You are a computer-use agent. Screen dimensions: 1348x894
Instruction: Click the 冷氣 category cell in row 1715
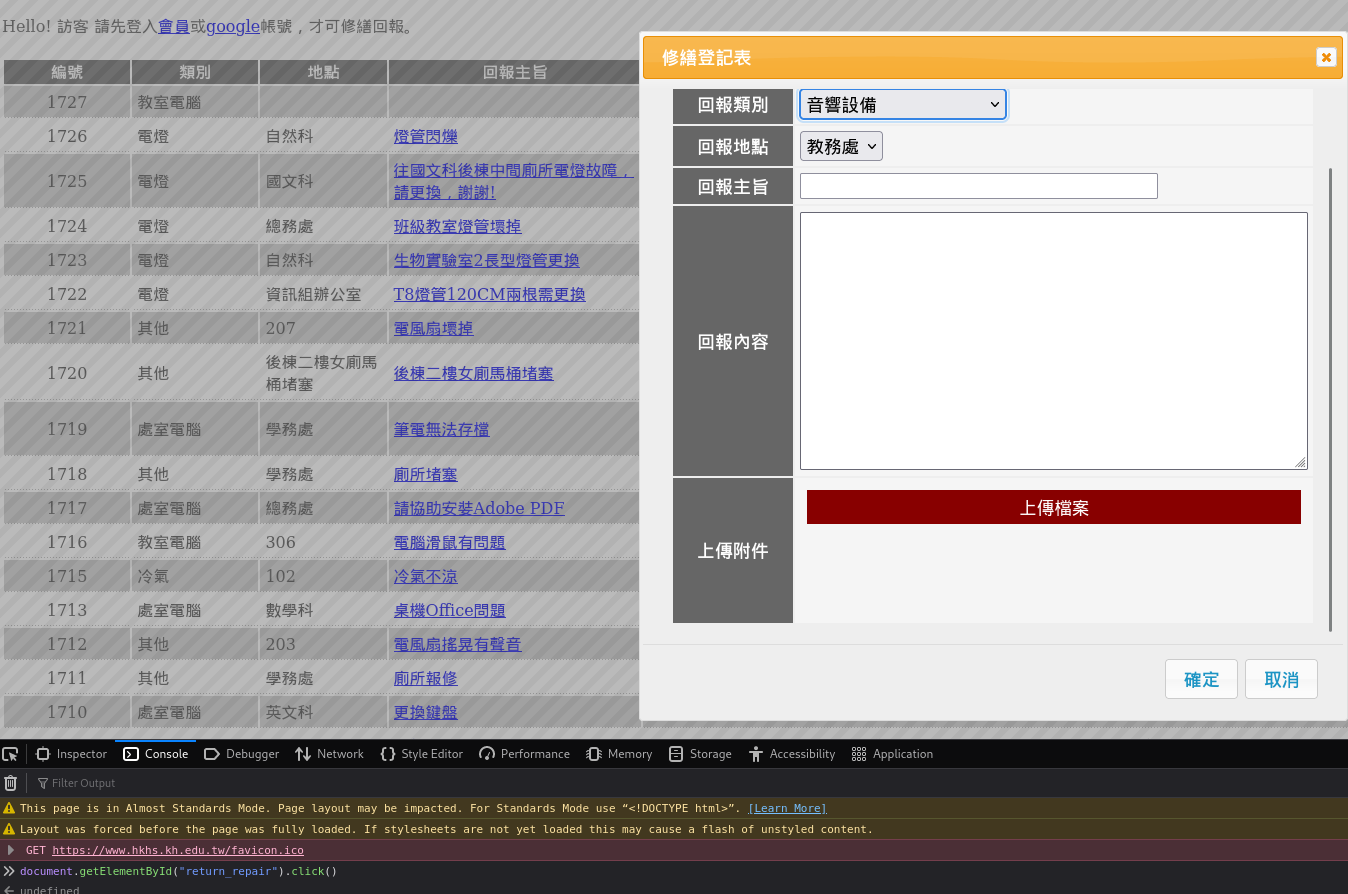coord(195,576)
